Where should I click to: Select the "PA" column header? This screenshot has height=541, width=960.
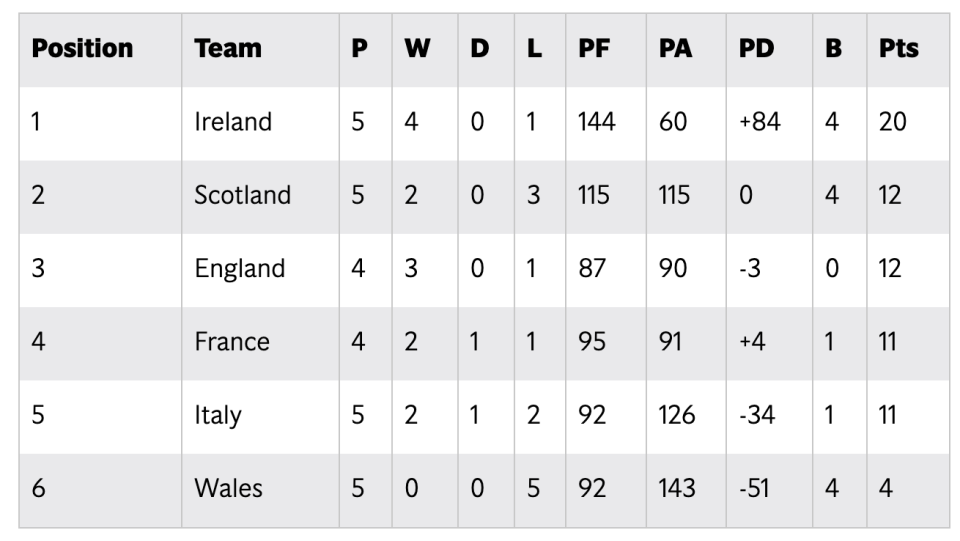click(x=675, y=49)
